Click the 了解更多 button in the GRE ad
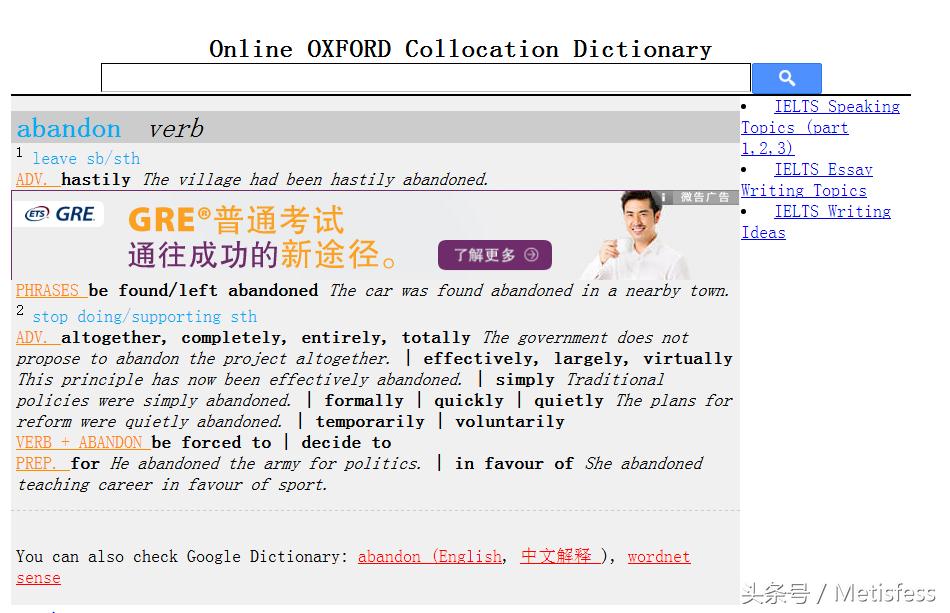Image resolution: width=950 pixels, height=613 pixels. [x=494, y=255]
